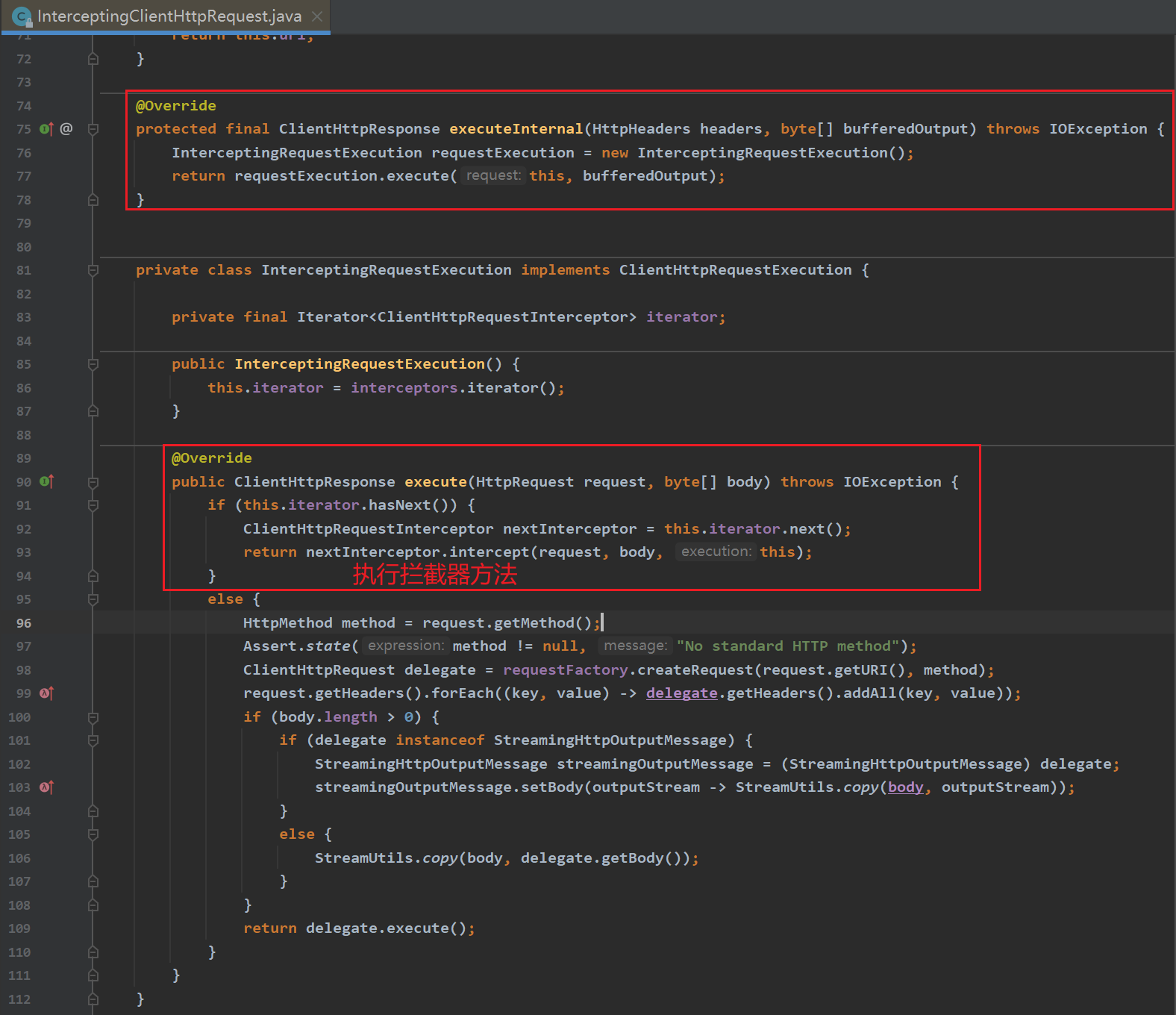
Task: Click the 'request:' parameter hint on line 77
Action: [x=493, y=176]
